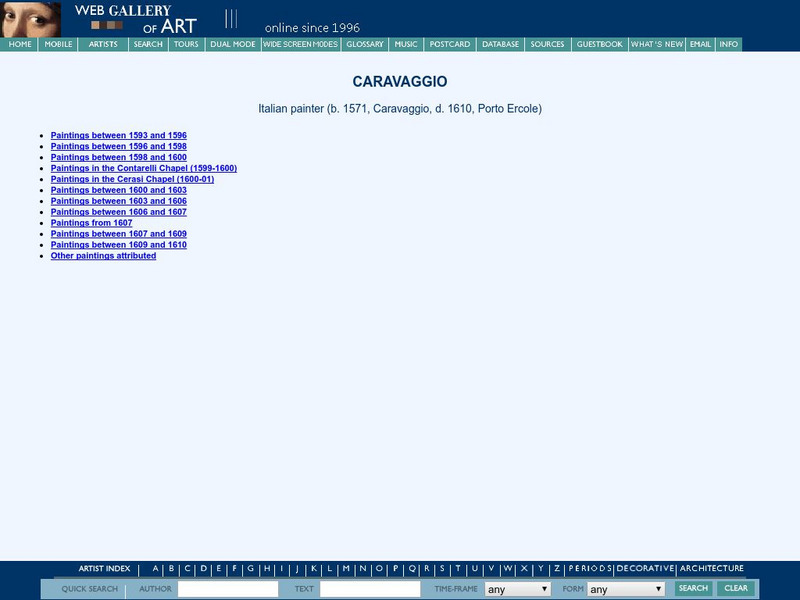This screenshot has width=800, height=600.
Task: Open Paintings between 1596 and 1598
Action: click(118, 146)
